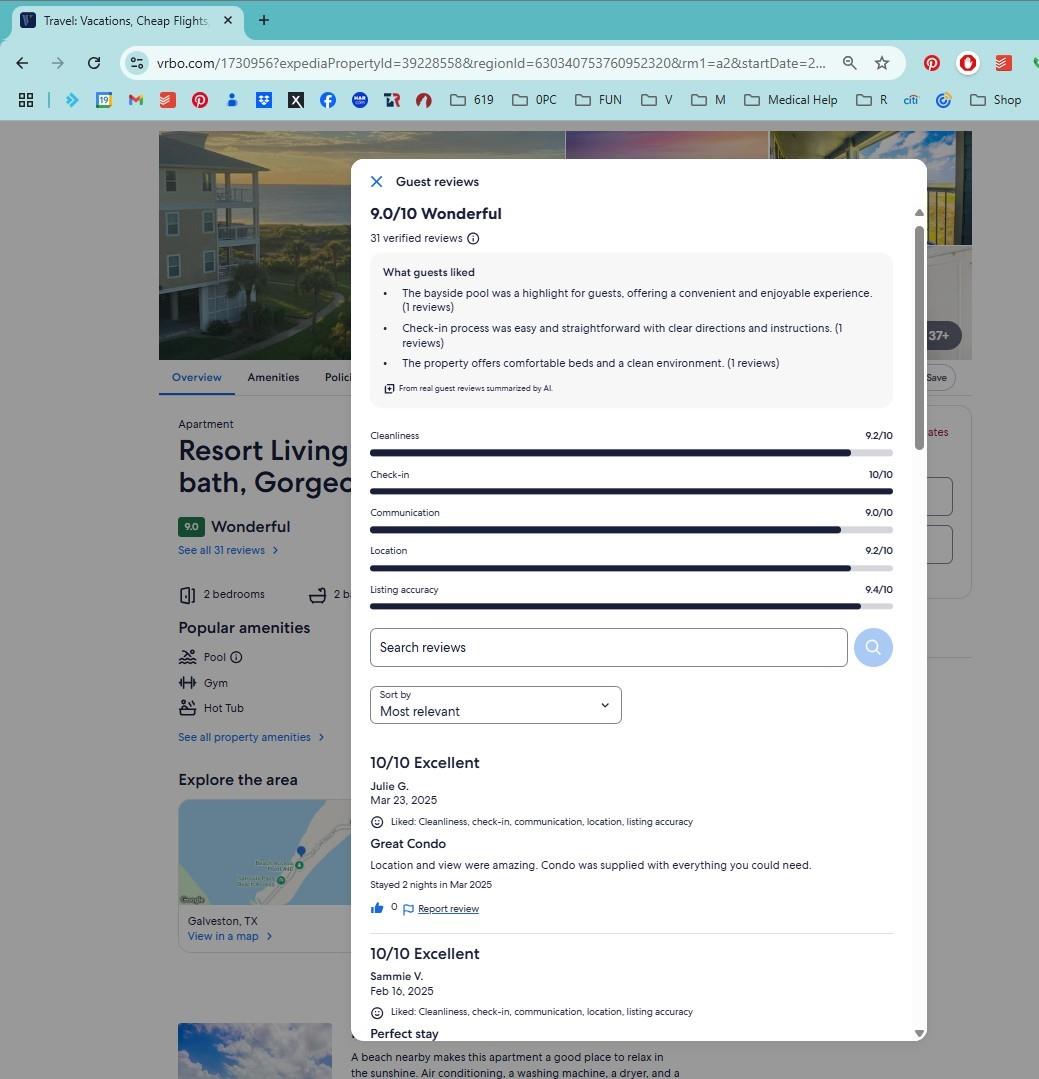The image size is (1039, 1079).
Task: Click the Pinterest extension icon in toolbar
Action: [931, 63]
